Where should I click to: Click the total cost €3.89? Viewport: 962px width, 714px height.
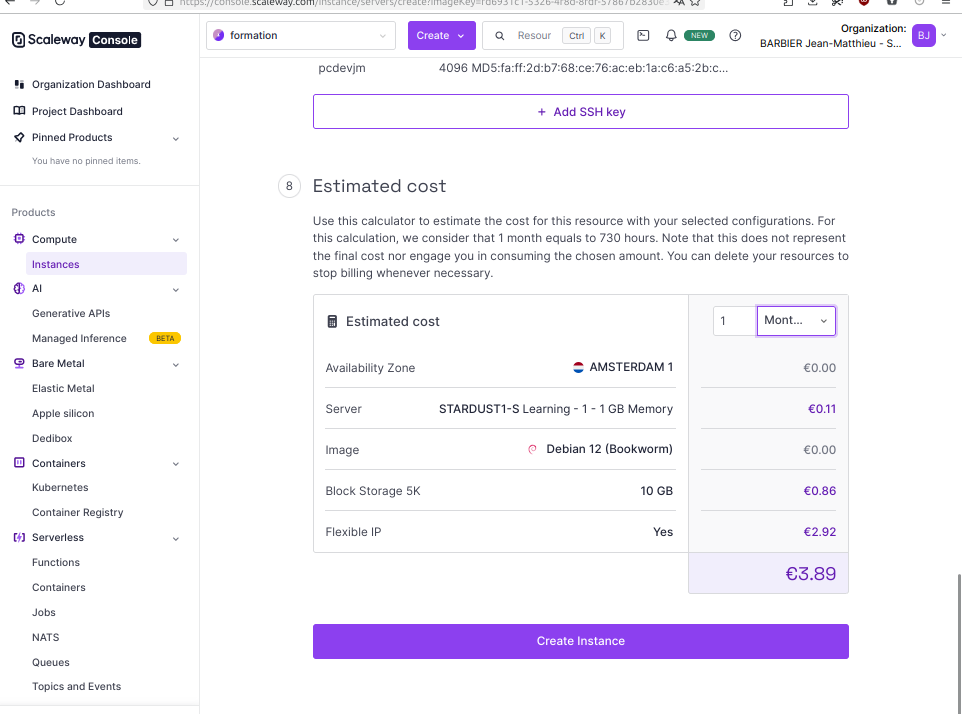[x=810, y=574]
